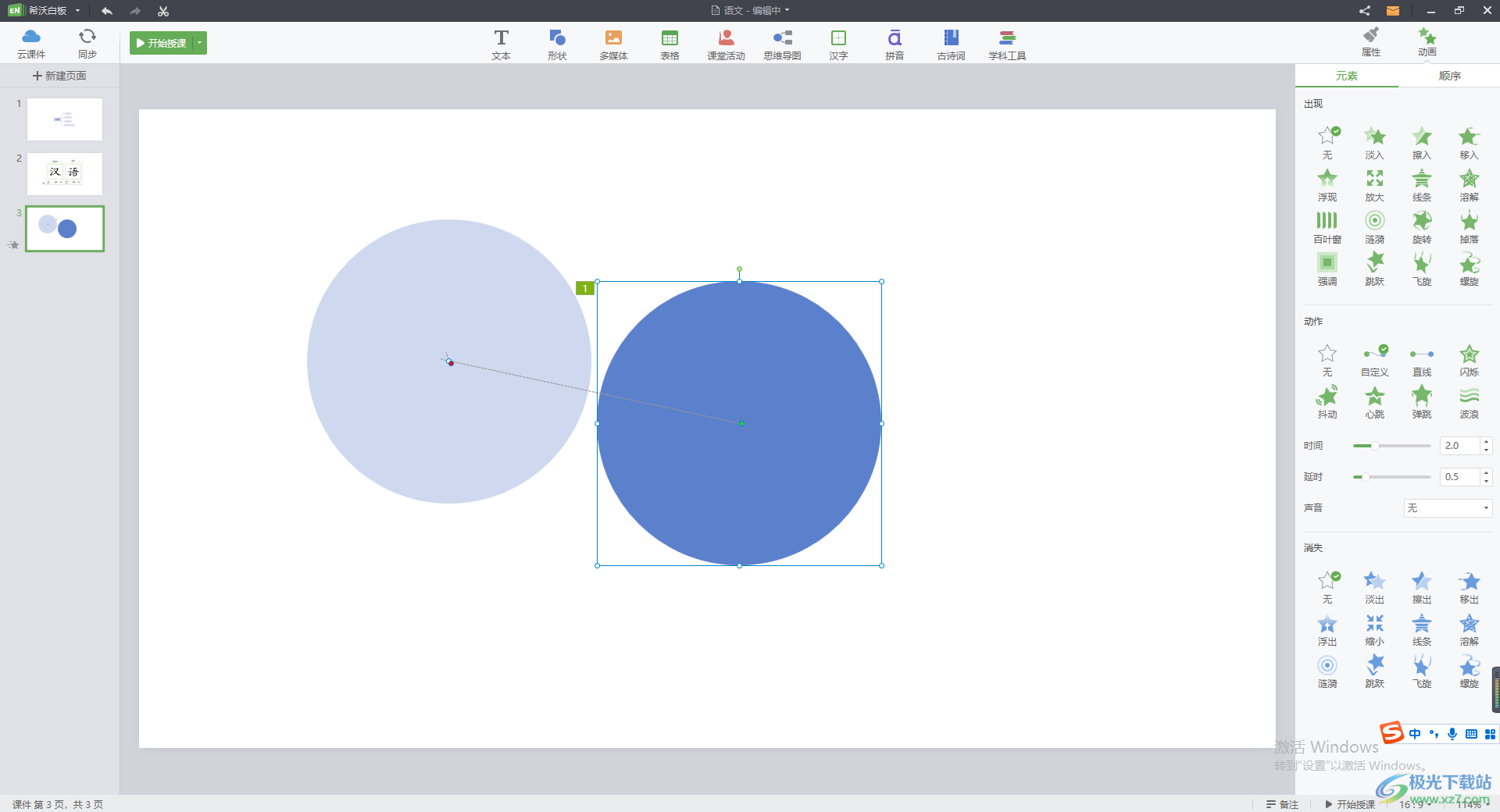
Task: Increase the 时间 duration value
Action: pyautogui.click(x=1486, y=442)
